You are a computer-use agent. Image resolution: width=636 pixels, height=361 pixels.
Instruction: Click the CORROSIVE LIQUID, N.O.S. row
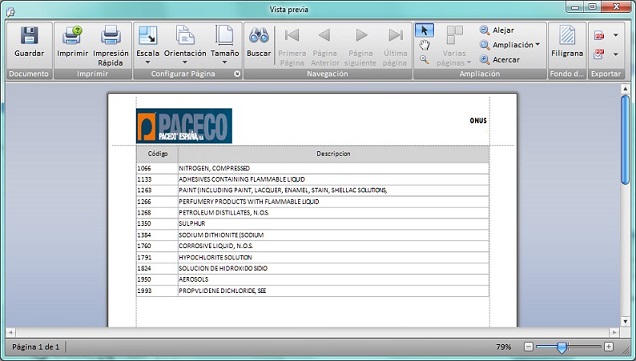click(313, 246)
